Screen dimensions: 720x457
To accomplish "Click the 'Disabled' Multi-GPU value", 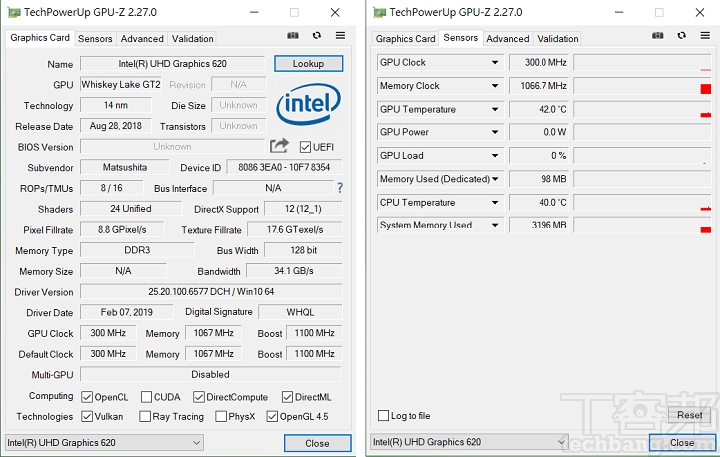I will [211, 374].
